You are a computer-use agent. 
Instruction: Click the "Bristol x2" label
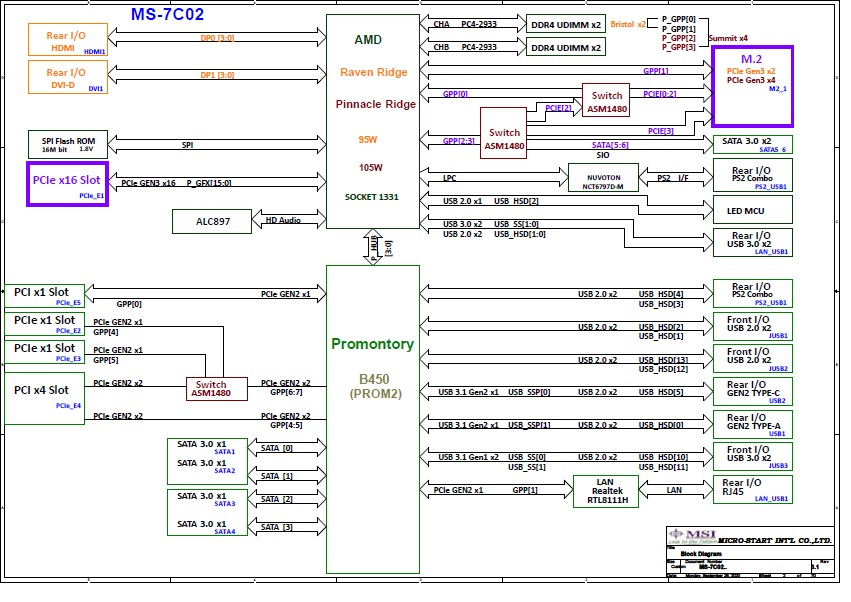(628, 24)
